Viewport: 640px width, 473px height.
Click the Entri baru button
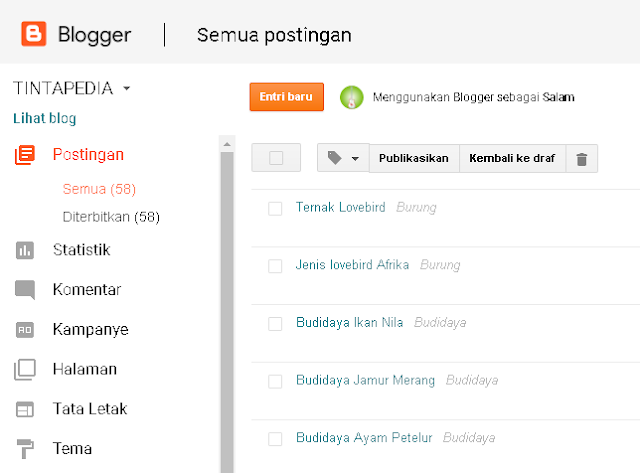point(287,97)
